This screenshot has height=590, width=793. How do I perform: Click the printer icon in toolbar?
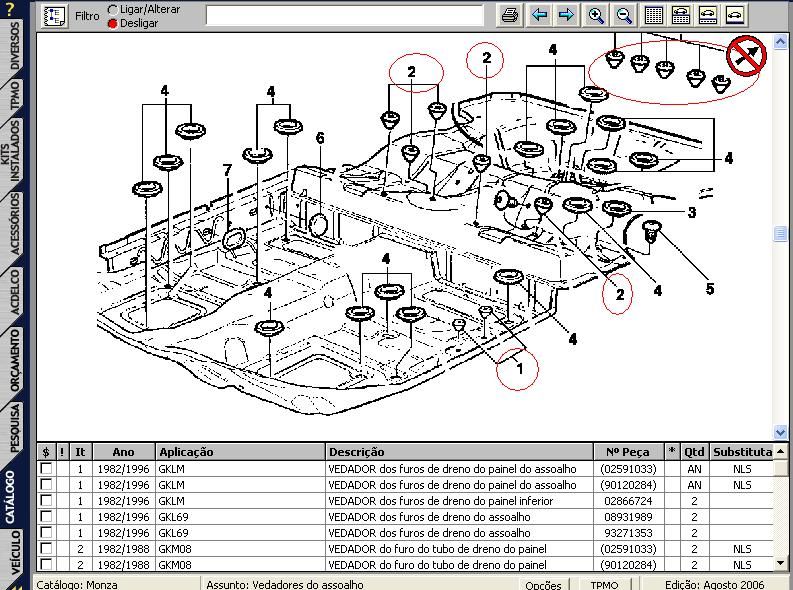pos(510,15)
